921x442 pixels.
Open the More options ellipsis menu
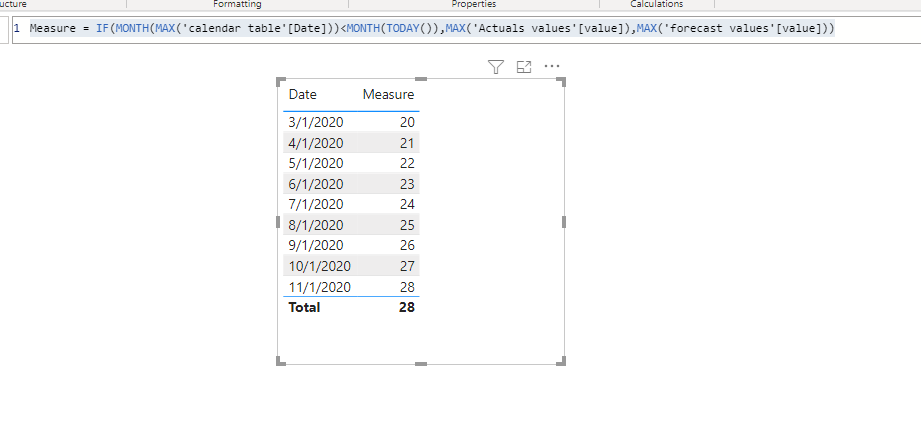click(552, 66)
